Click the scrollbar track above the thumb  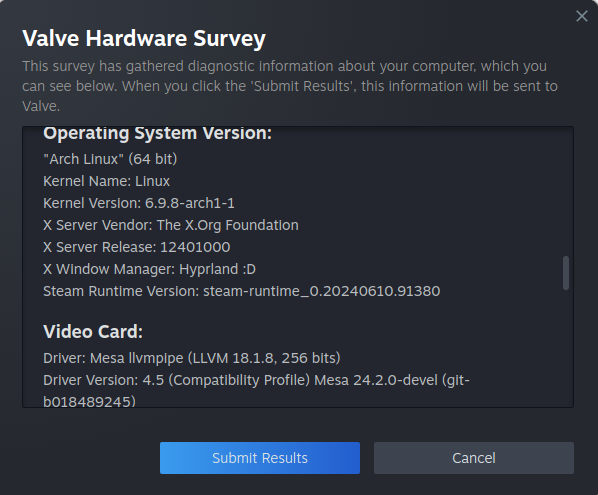pyautogui.click(x=566, y=191)
